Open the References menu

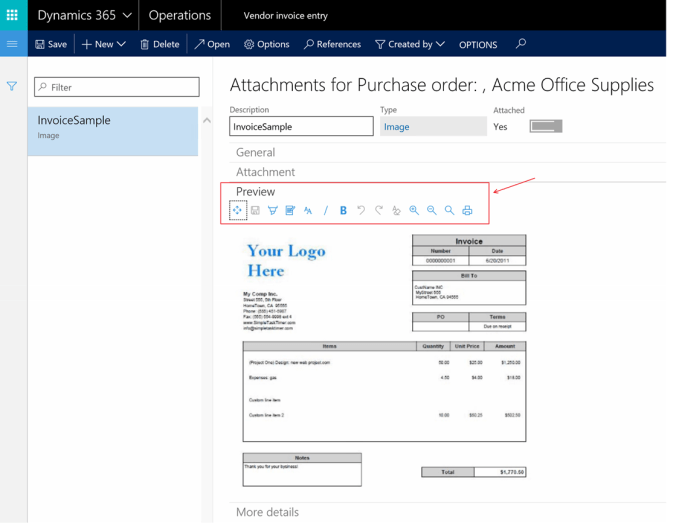[x=332, y=44]
